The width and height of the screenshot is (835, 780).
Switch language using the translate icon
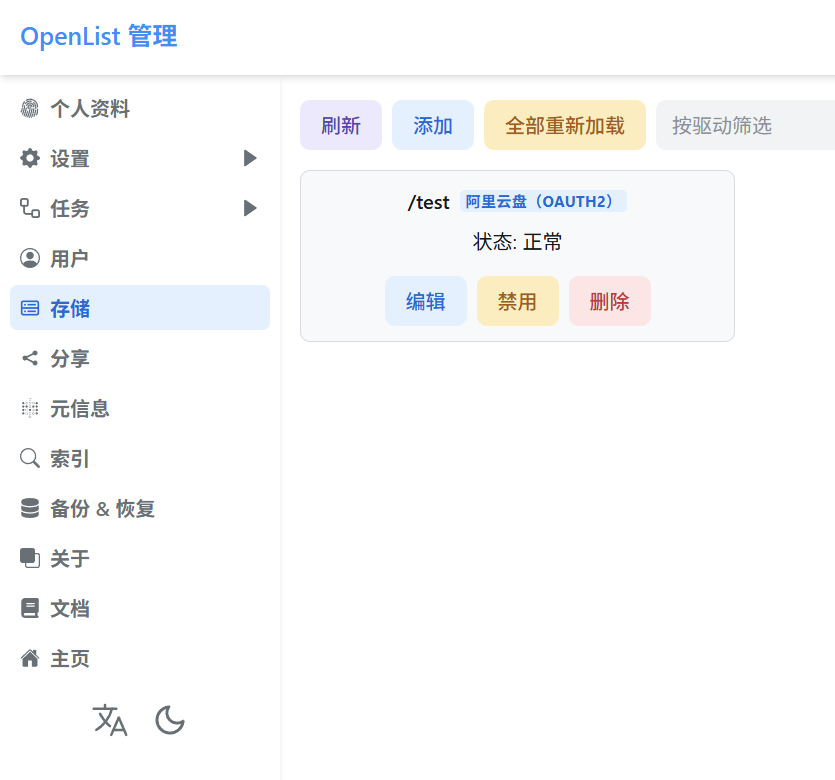point(110,720)
